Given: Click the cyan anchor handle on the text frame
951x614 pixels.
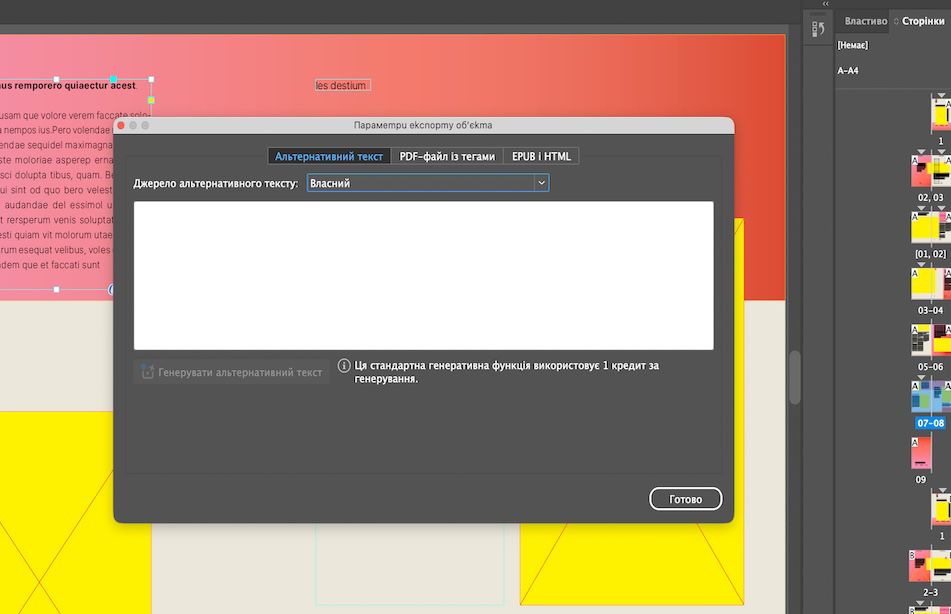Looking at the screenshot, I should (113, 79).
